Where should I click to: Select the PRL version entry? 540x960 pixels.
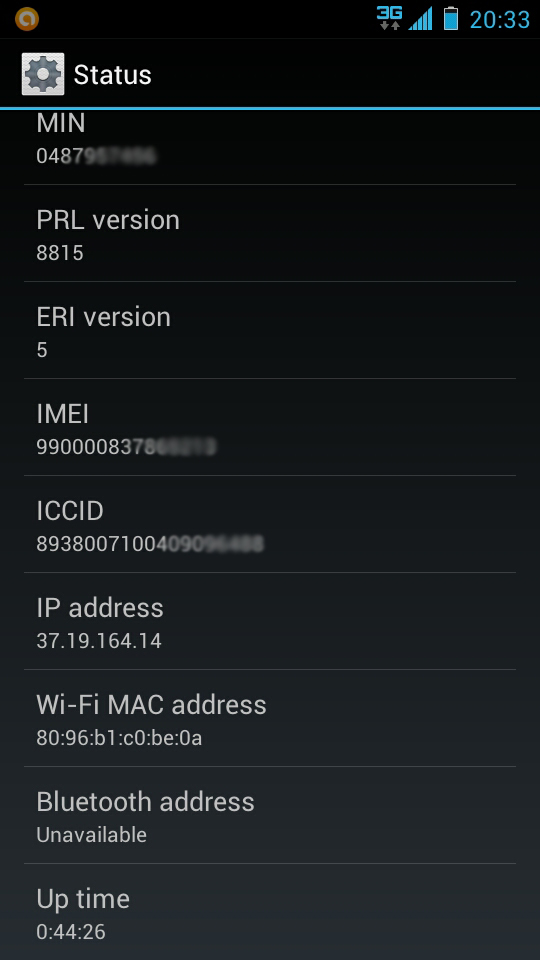point(270,233)
